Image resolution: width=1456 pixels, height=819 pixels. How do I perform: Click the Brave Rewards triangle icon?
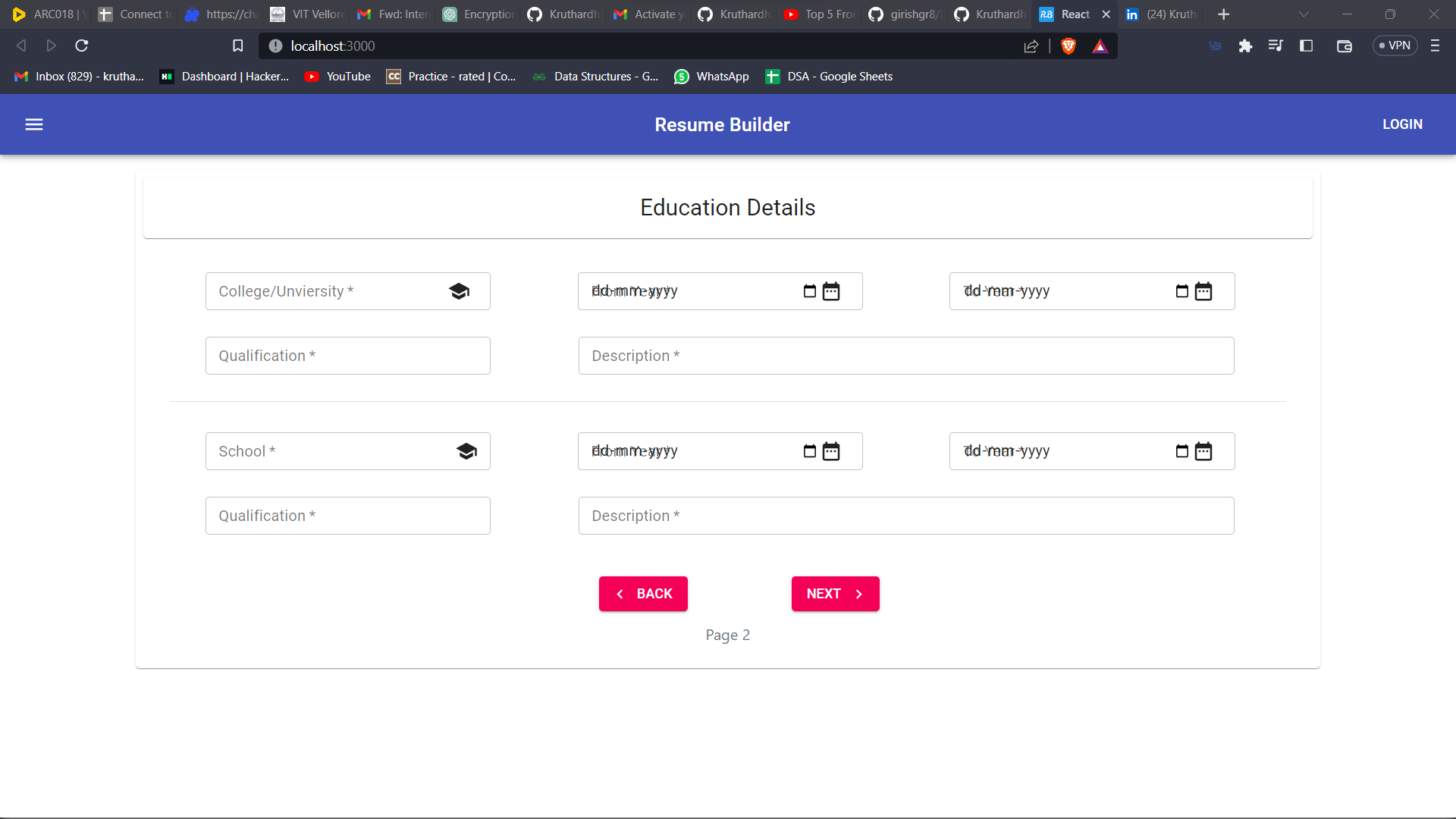[x=1100, y=46]
